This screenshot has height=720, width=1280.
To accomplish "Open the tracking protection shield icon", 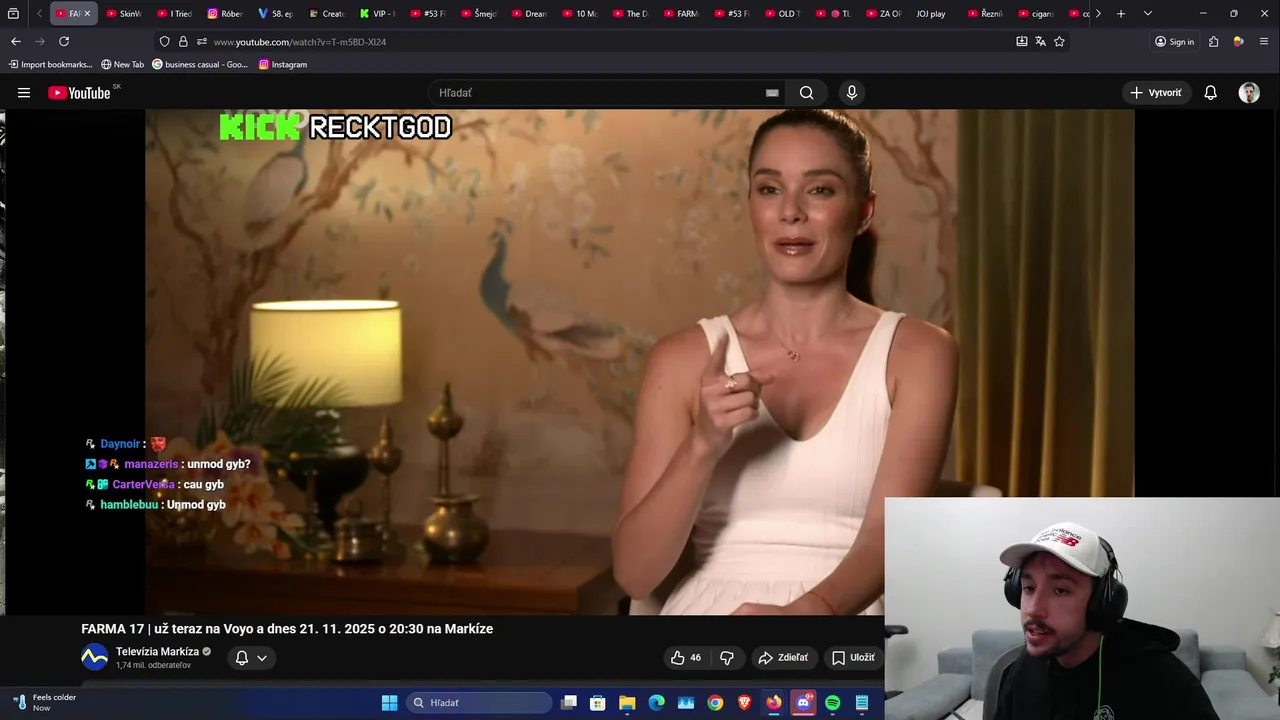I will 165,42.
